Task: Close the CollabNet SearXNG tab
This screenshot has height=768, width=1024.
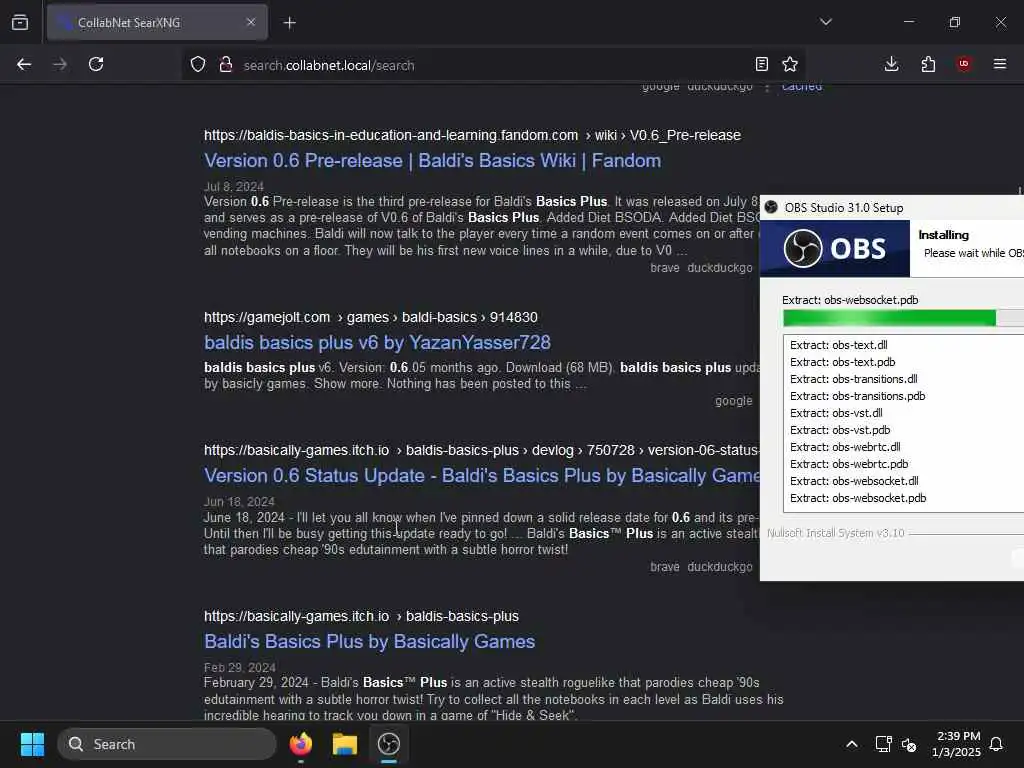Action: (251, 22)
